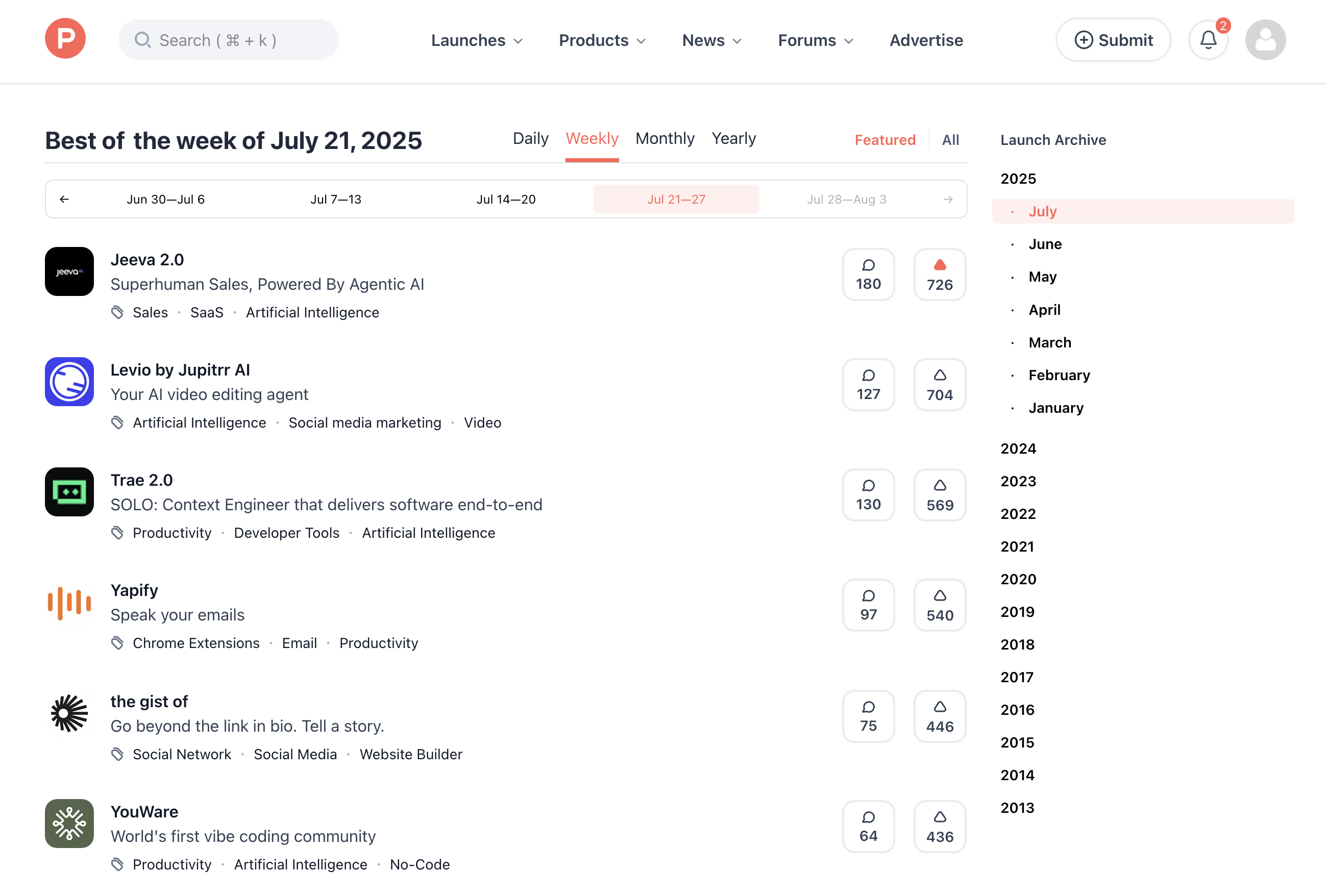
Task: Click the Yapify waveform logo
Action: point(69,603)
